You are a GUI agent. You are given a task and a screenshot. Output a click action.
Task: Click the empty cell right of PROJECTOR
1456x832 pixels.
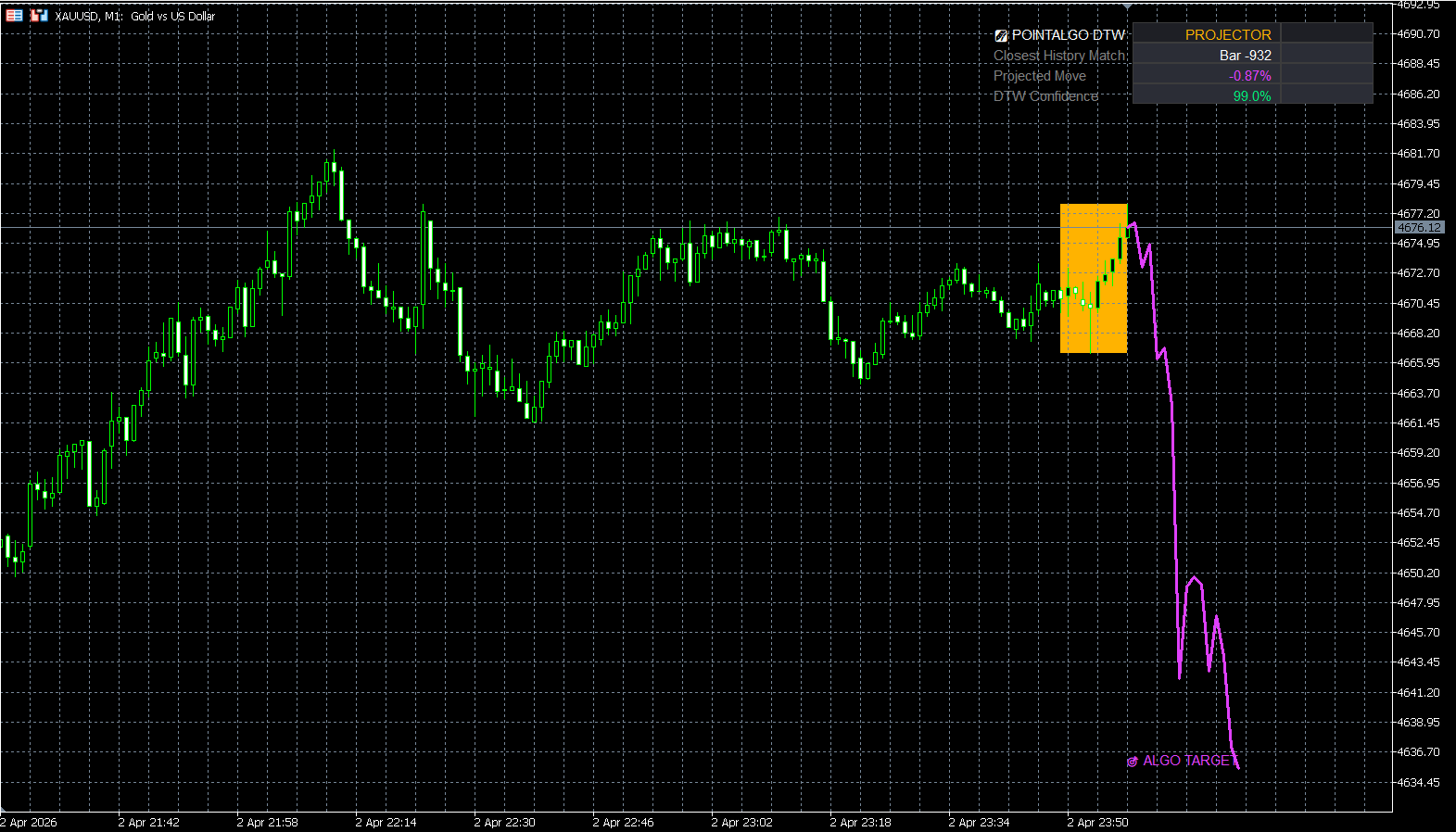click(1326, 34)
